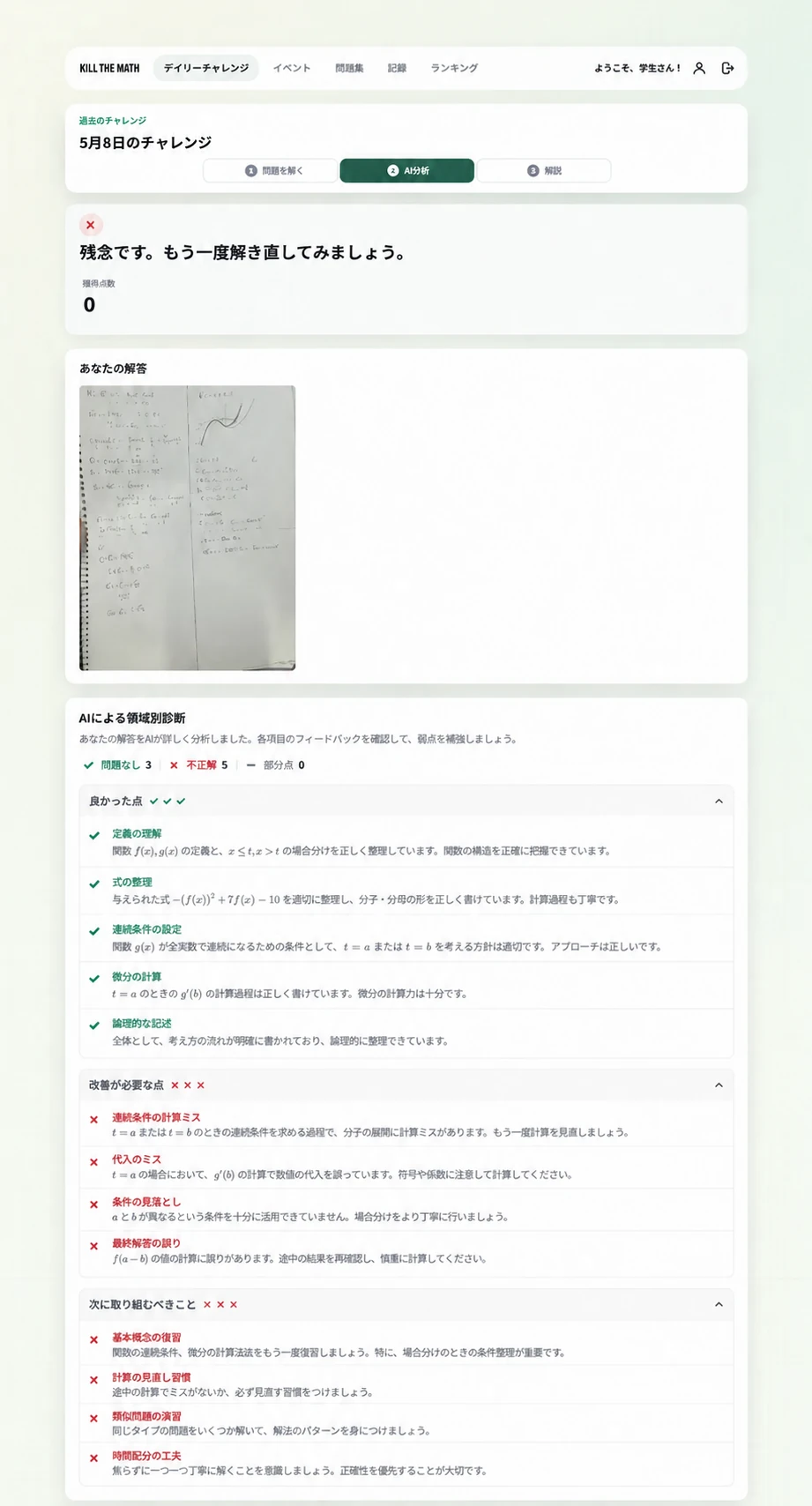
Task: Click the user profile icon
Action: click(699, 68)
